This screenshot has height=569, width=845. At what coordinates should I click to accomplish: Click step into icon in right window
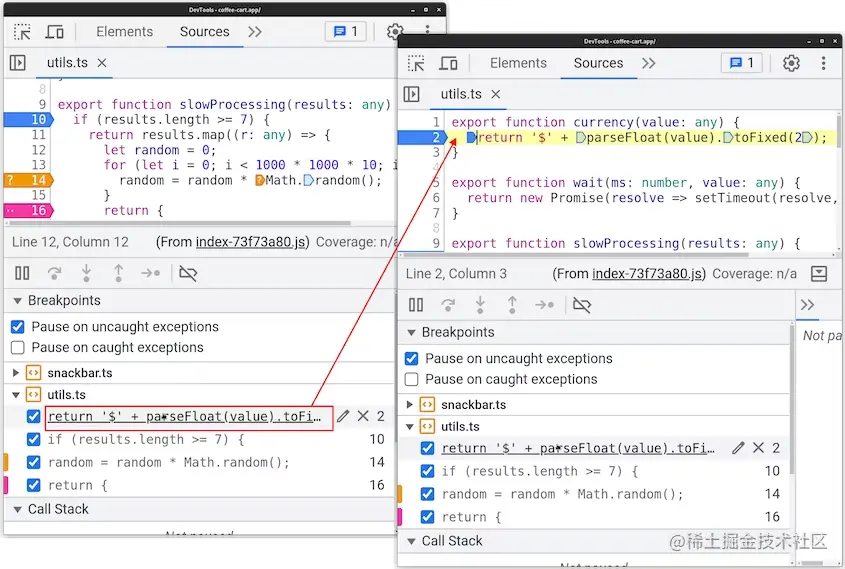point(480,305)
